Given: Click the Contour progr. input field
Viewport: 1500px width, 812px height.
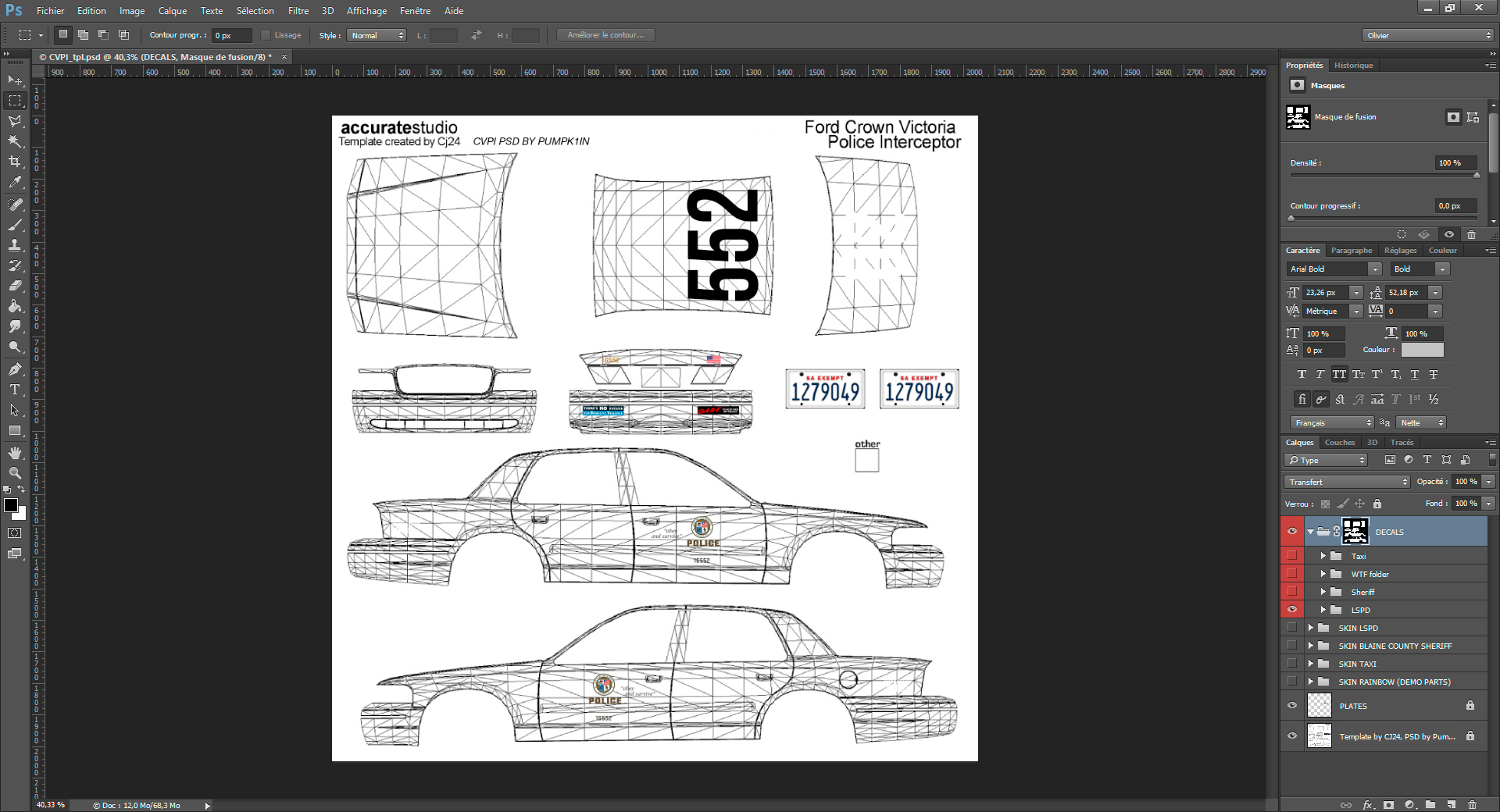Looking at the screenshot, I should (x=232, y=35).
